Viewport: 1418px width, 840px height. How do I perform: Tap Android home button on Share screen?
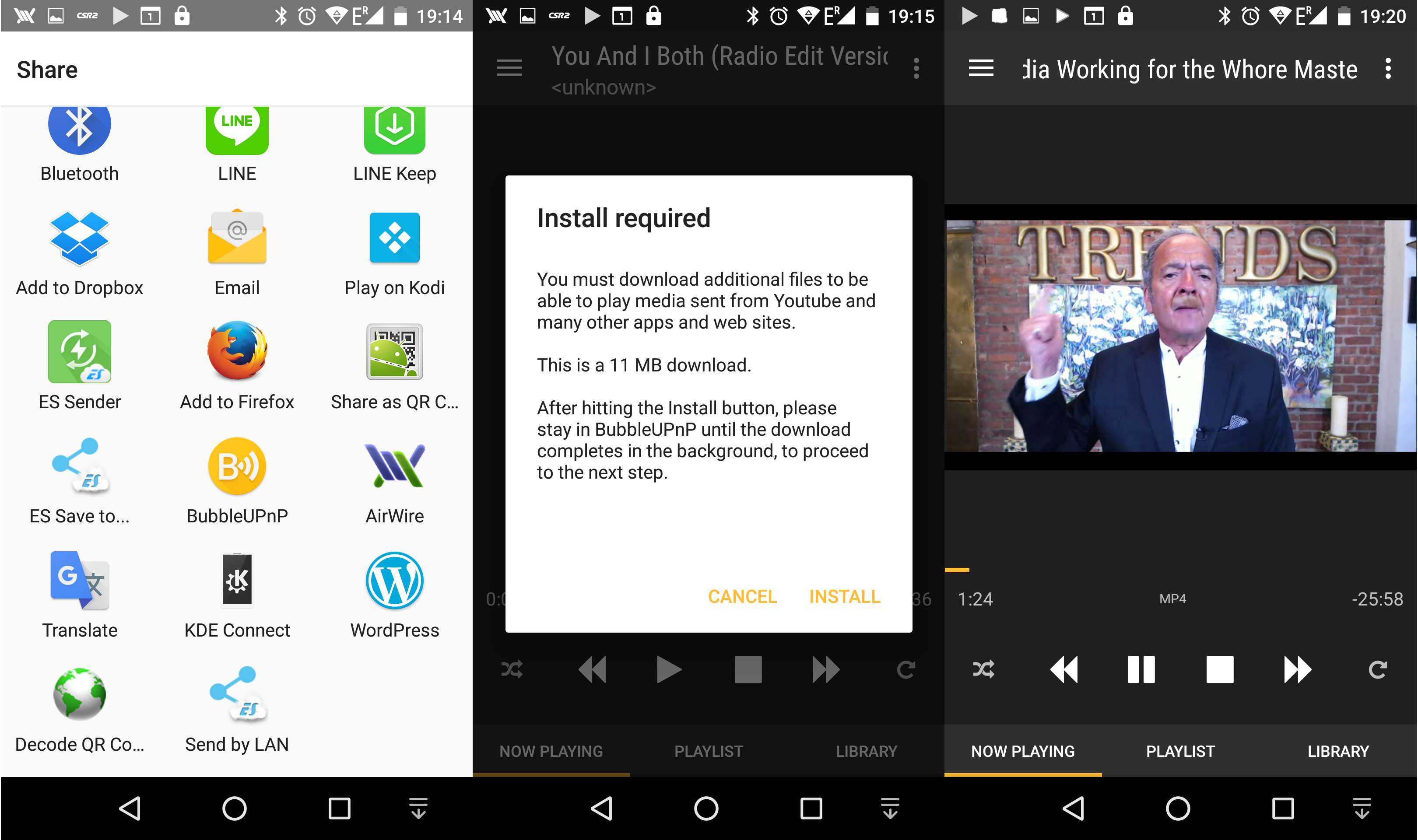point(234,808)
